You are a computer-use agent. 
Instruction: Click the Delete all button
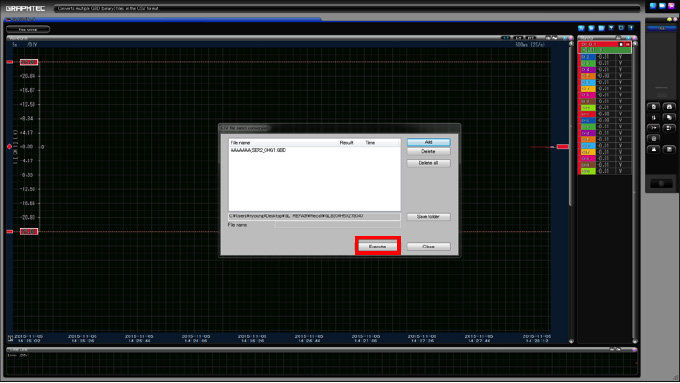click(x=428, y=163)
